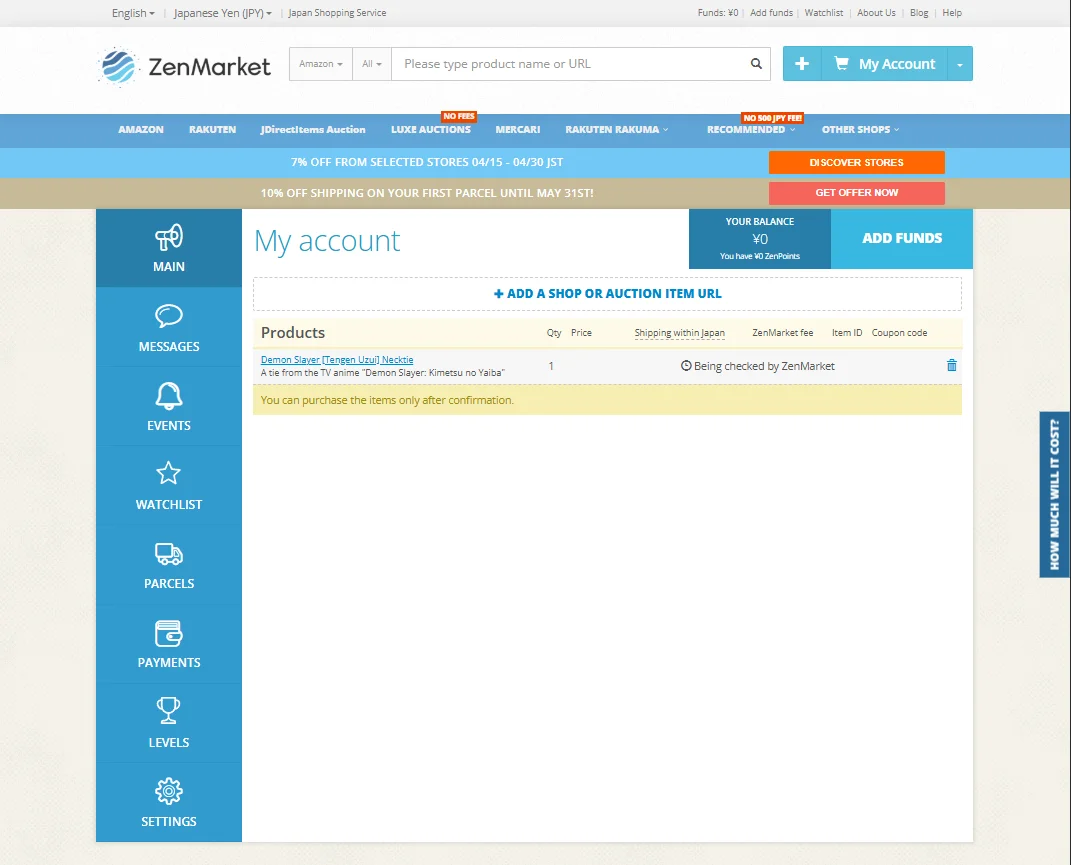
Task: Open the Blog link
Action: click(x=919, y=13)
